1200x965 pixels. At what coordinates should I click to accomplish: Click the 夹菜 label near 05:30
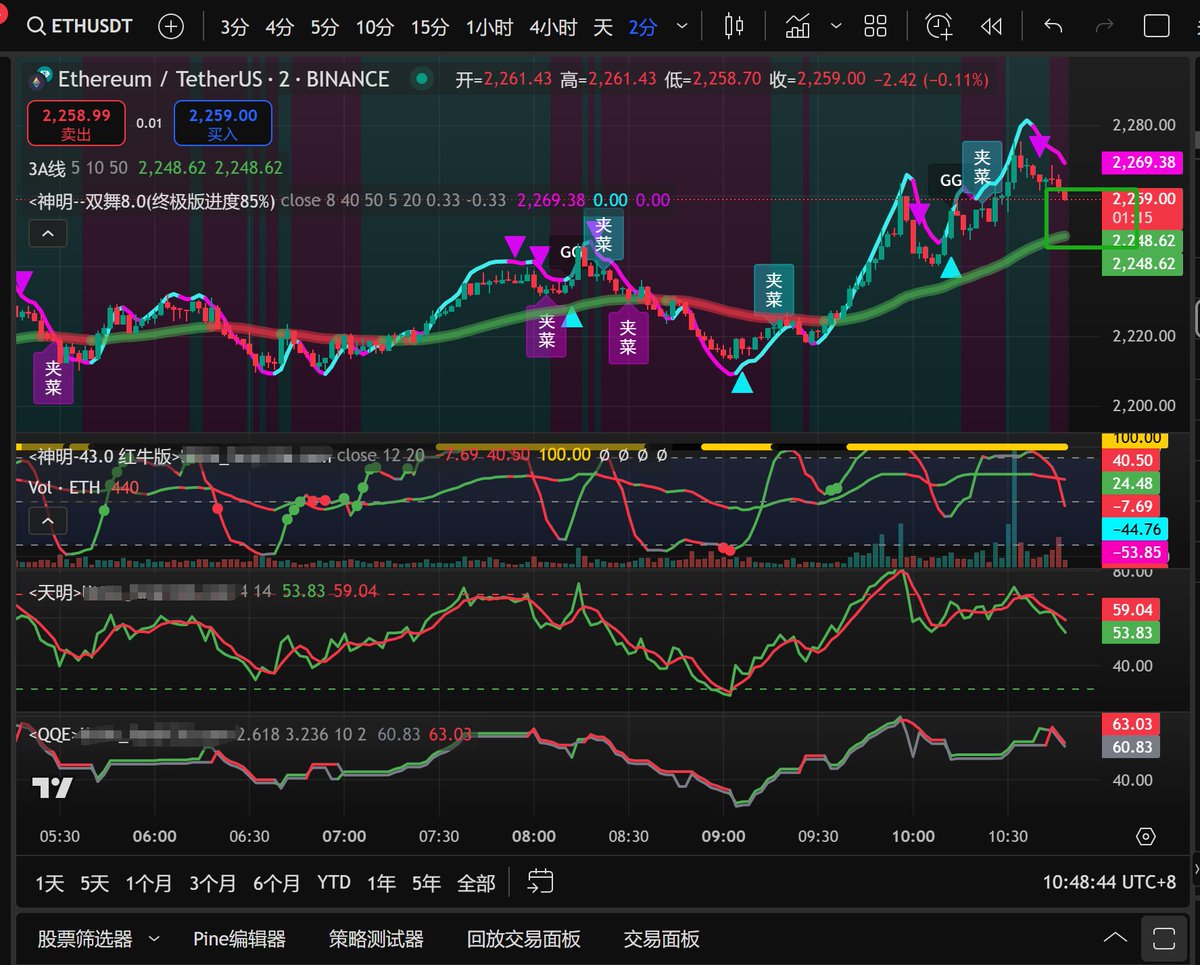click(x=53, y=377)
